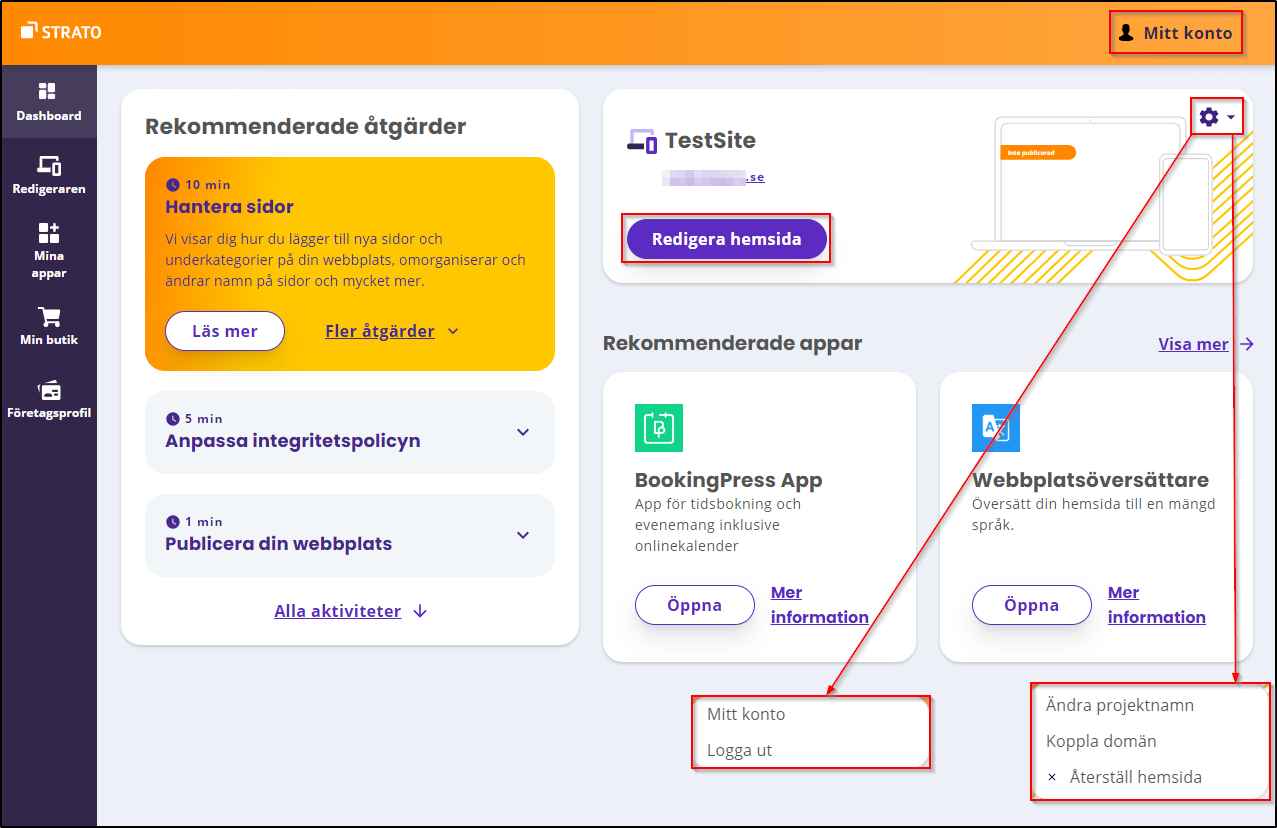Expand Anpassa integritetspolicyn section
The image size is (1277, 828).
pyautogui.click(x=522, y=432)
